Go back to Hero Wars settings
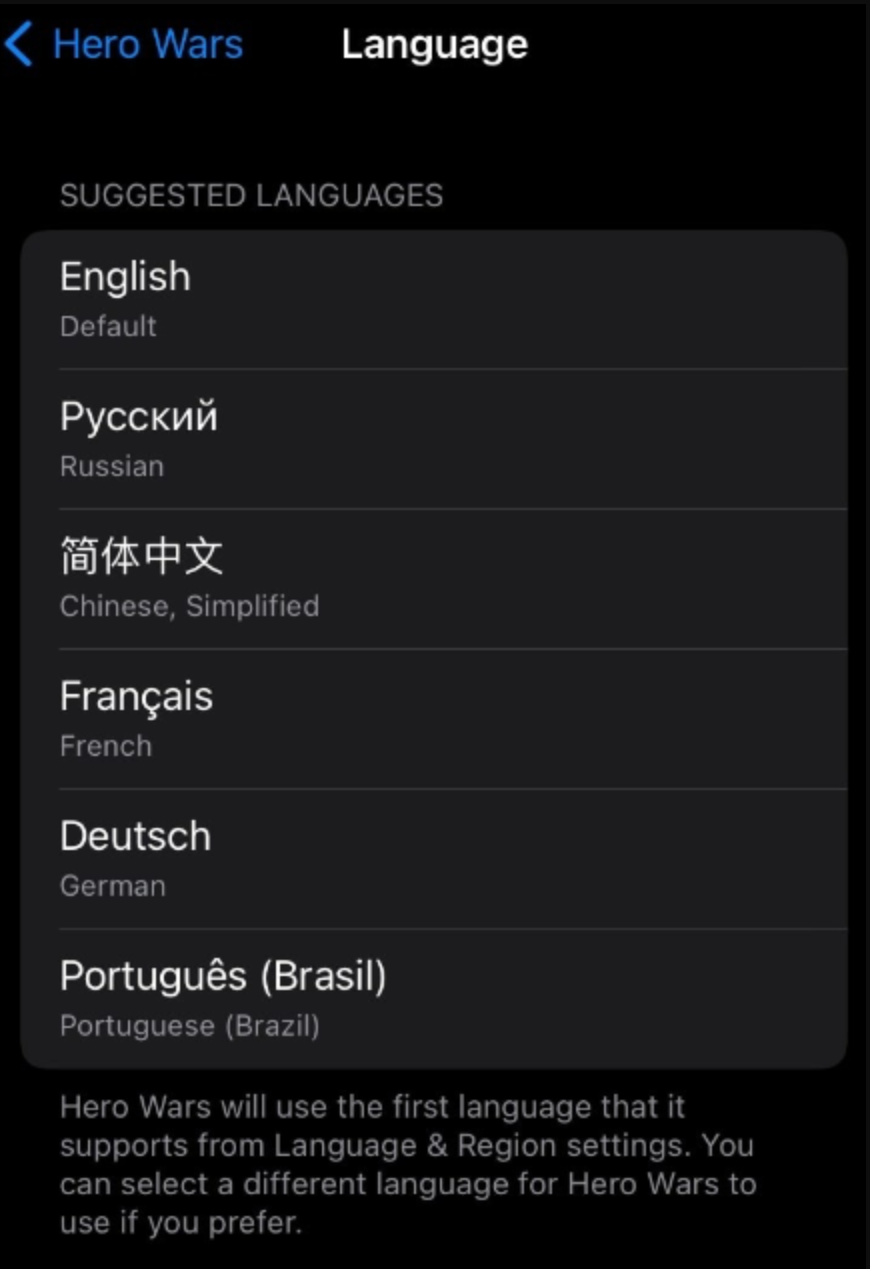The height and width of the screenshot is (1269, 870). pyautogui.click(x=147, y=45)
